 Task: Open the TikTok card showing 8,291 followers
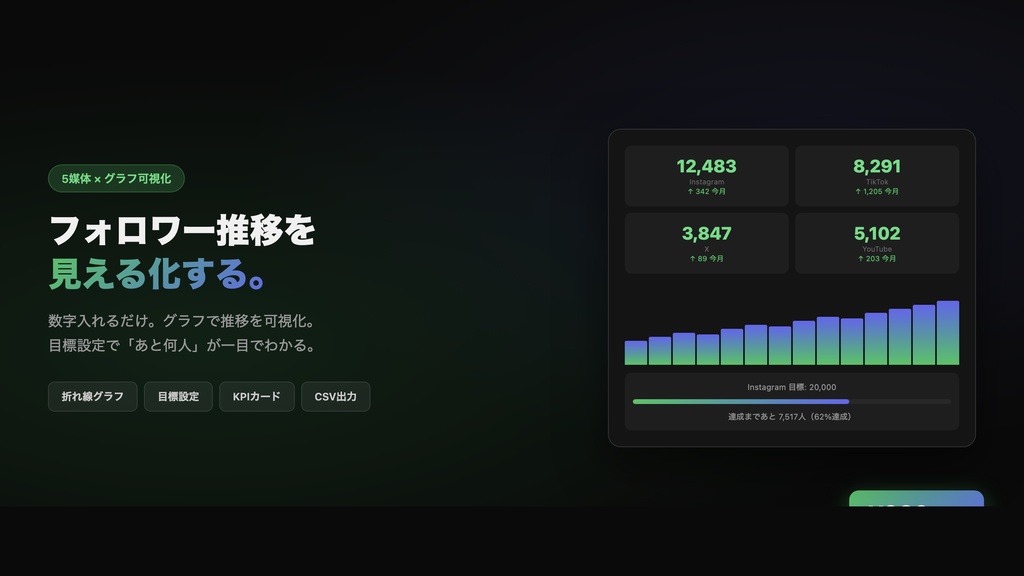pos(878,174)
